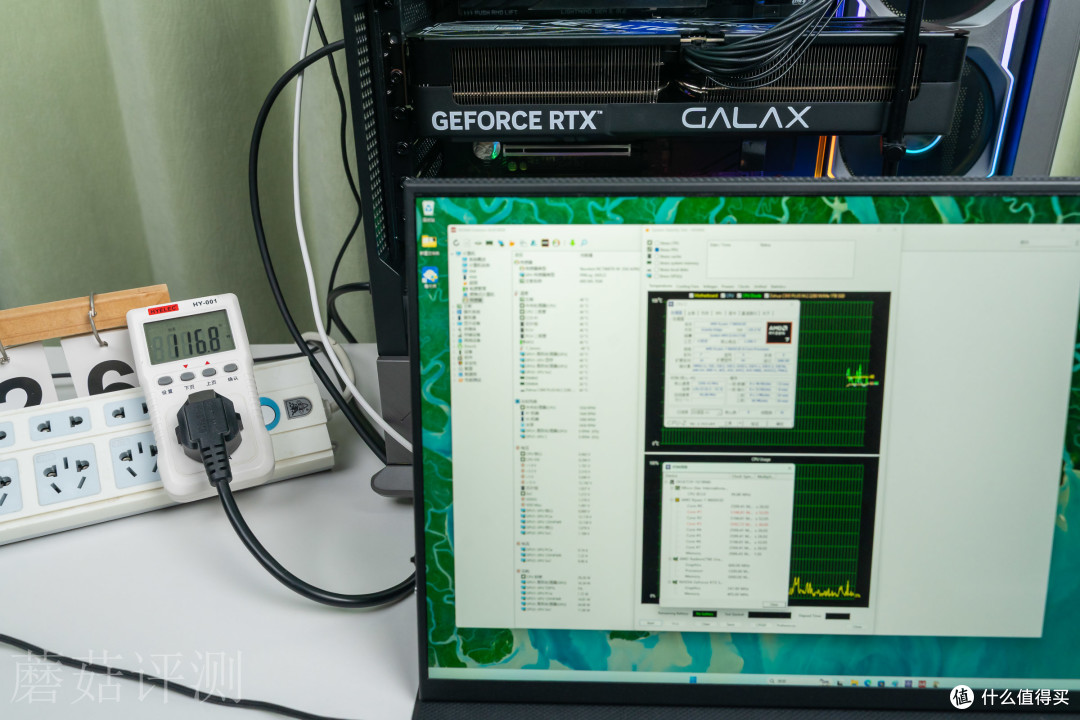Screen dimensions: 1080x720
Task: Click the AMD Ryzen logo in CPU-Z
Action: coord(779,333)
